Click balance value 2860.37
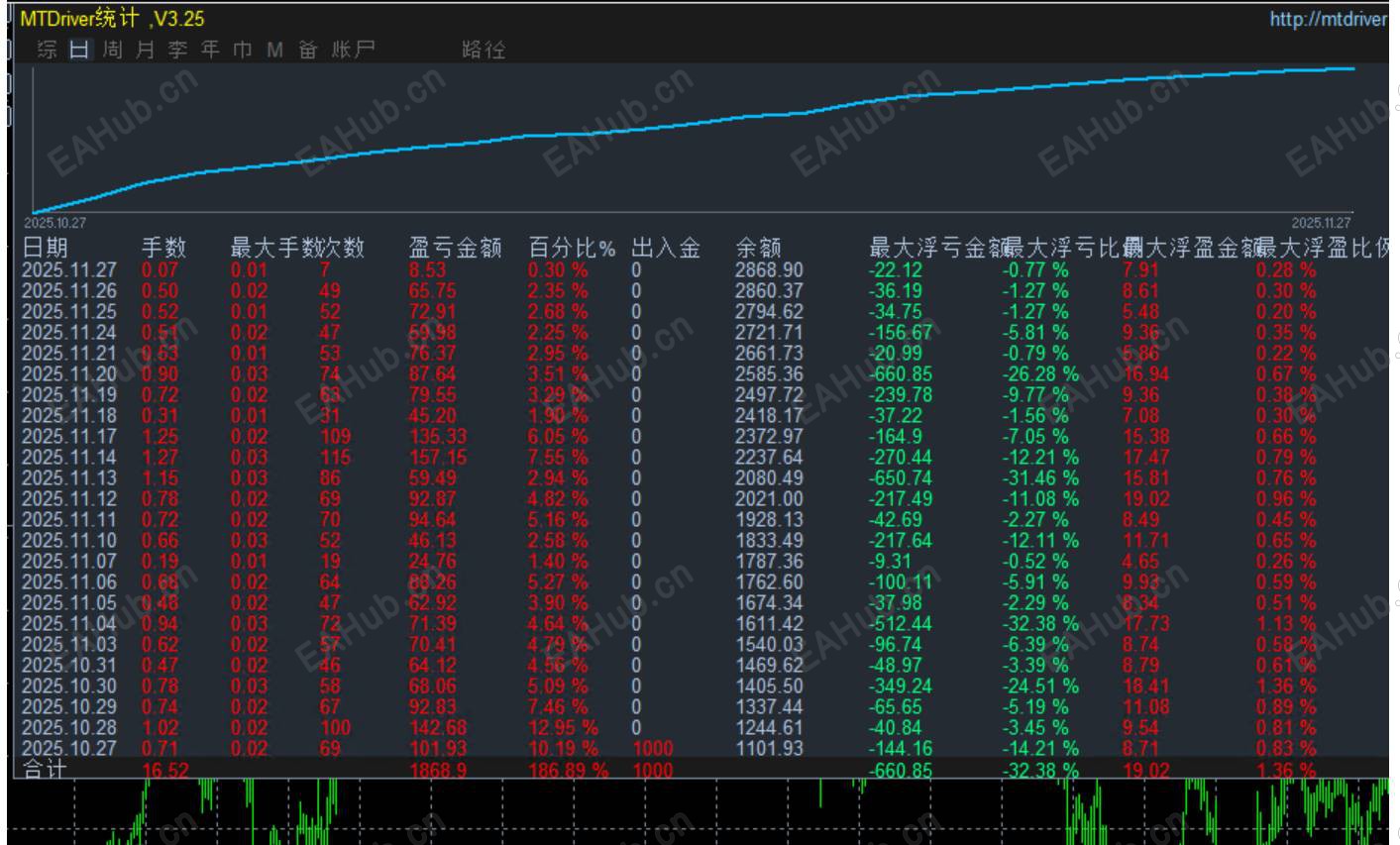This screenshot has width=1400, height=845. pyautogui.click(x=769, y=291)
